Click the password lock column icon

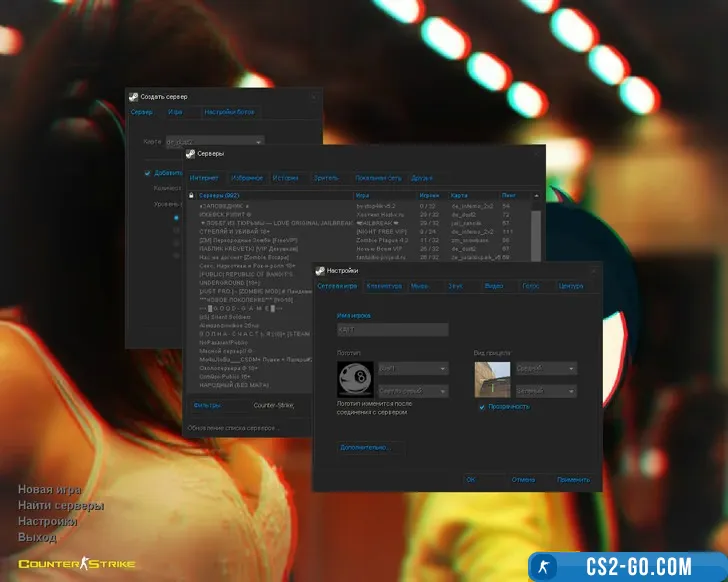click(x=192, y=195)
